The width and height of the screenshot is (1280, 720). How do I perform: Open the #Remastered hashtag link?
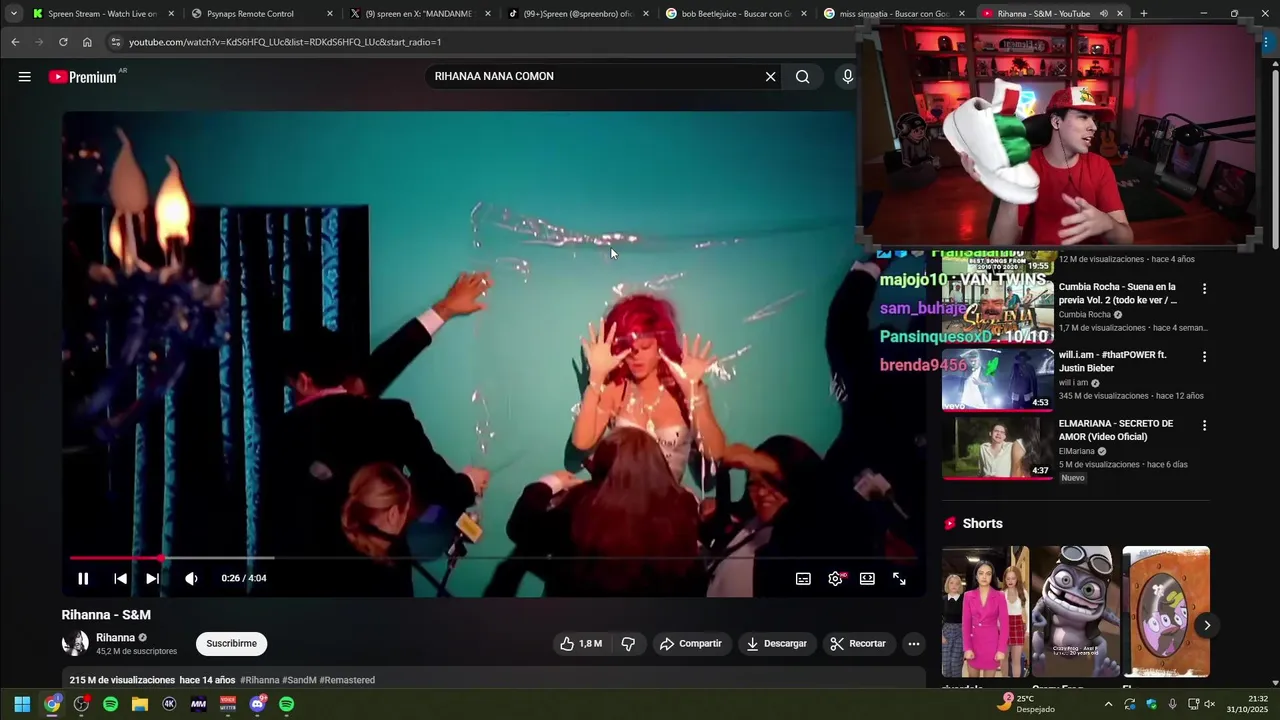[x=347, y=680]
